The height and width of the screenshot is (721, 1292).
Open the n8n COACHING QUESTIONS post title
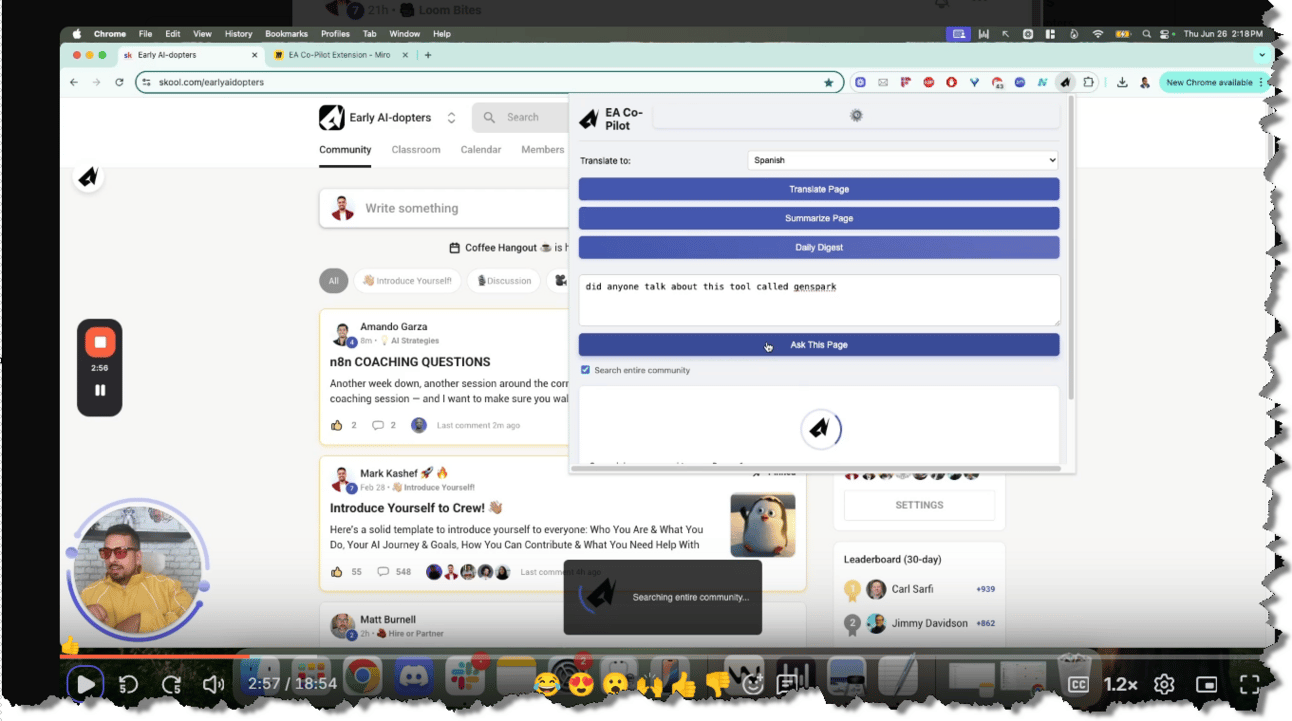[410, 362]
